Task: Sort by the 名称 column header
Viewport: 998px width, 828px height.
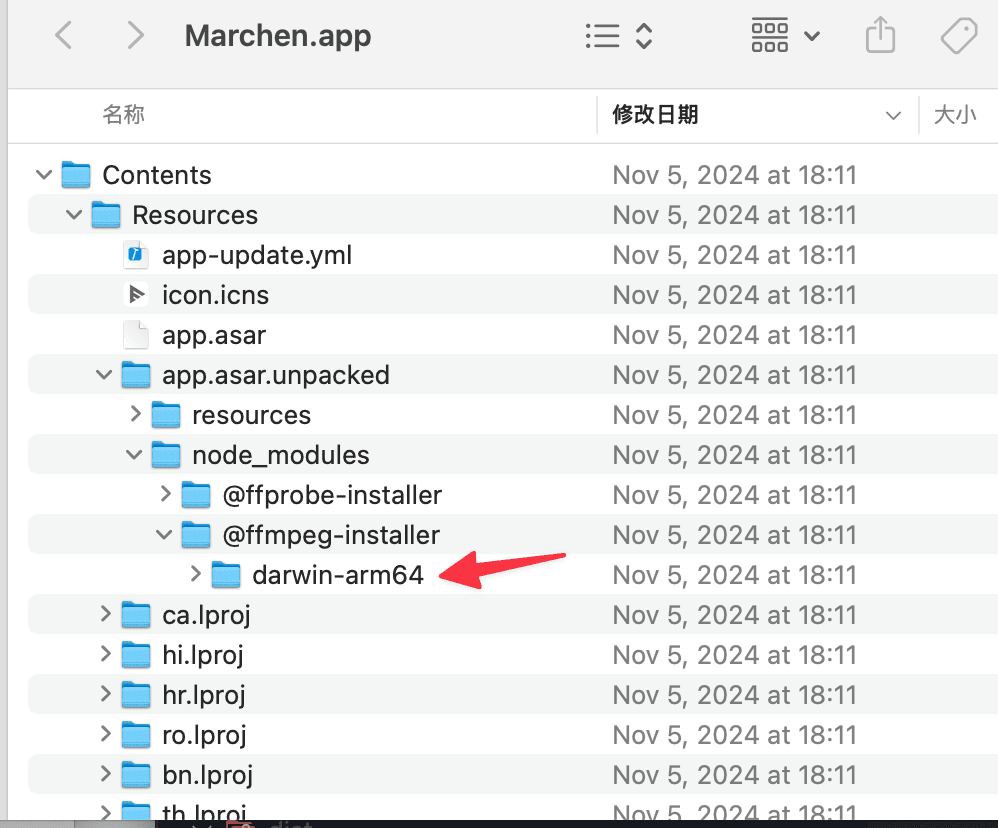Action: (123, 115)
